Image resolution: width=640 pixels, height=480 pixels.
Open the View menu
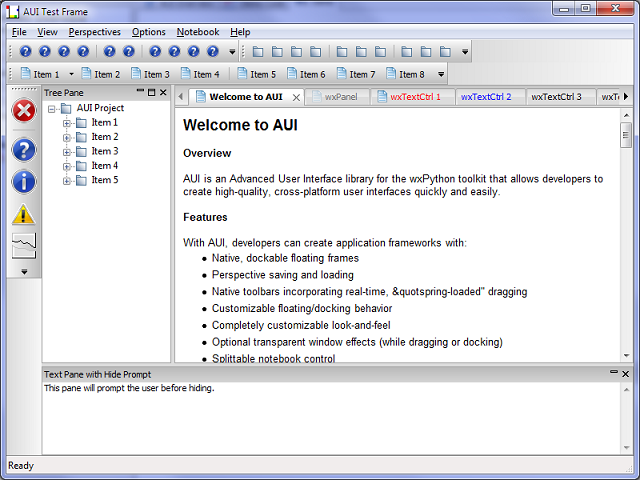click(47, 32)
